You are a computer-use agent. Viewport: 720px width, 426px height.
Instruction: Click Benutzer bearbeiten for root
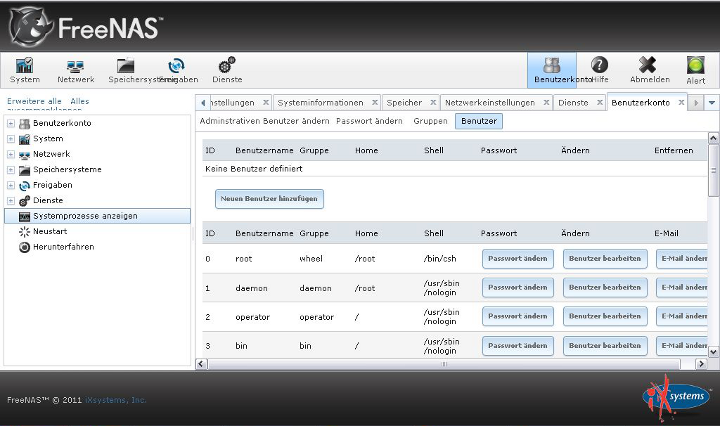(605, 258)
